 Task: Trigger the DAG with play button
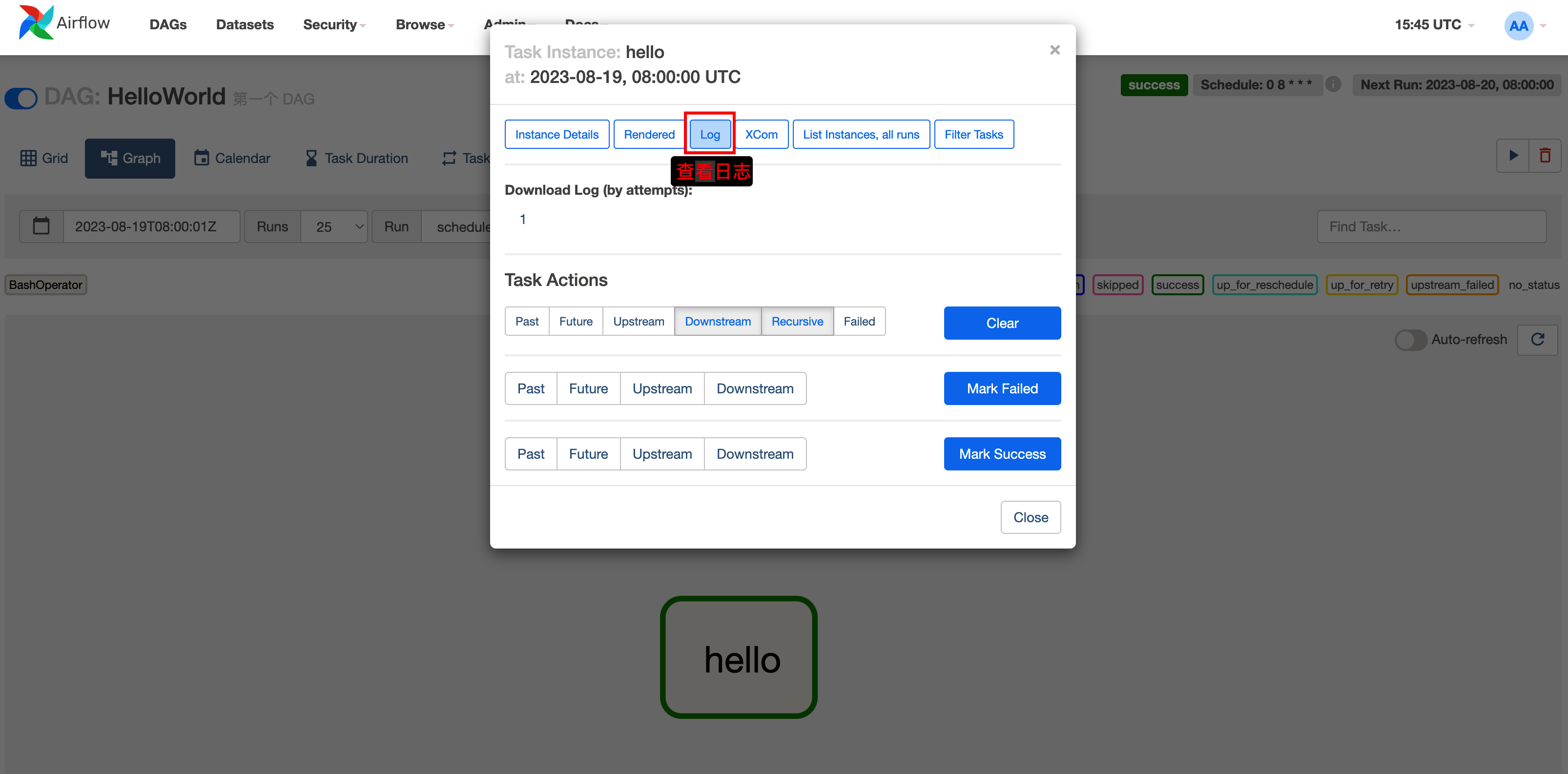[1514, 155]
